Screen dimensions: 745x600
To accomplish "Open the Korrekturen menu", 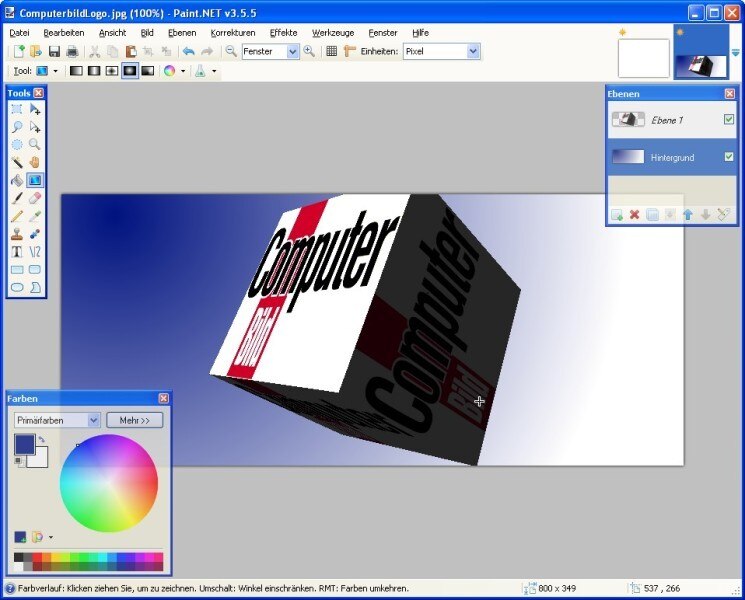I will pyautogui.click(x=233, y=32).
